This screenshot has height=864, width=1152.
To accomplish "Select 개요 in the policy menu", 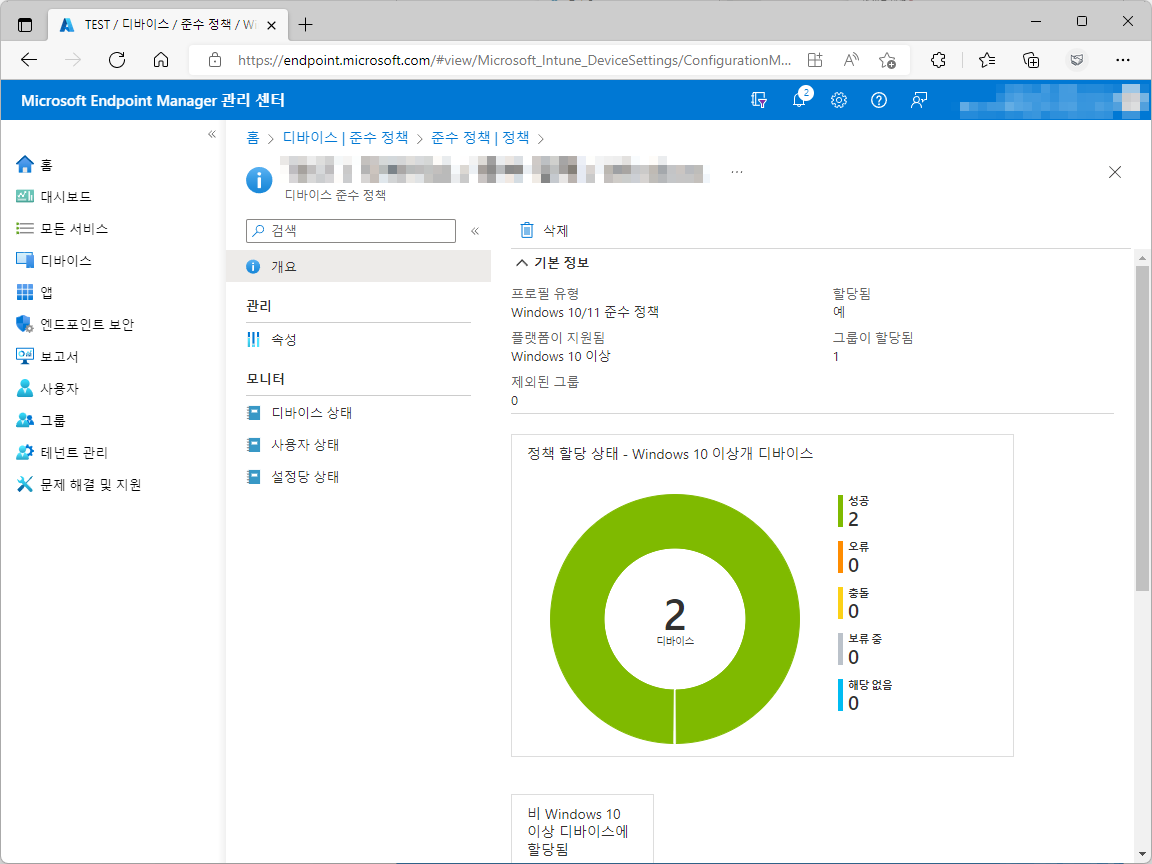I will [359, 267].
